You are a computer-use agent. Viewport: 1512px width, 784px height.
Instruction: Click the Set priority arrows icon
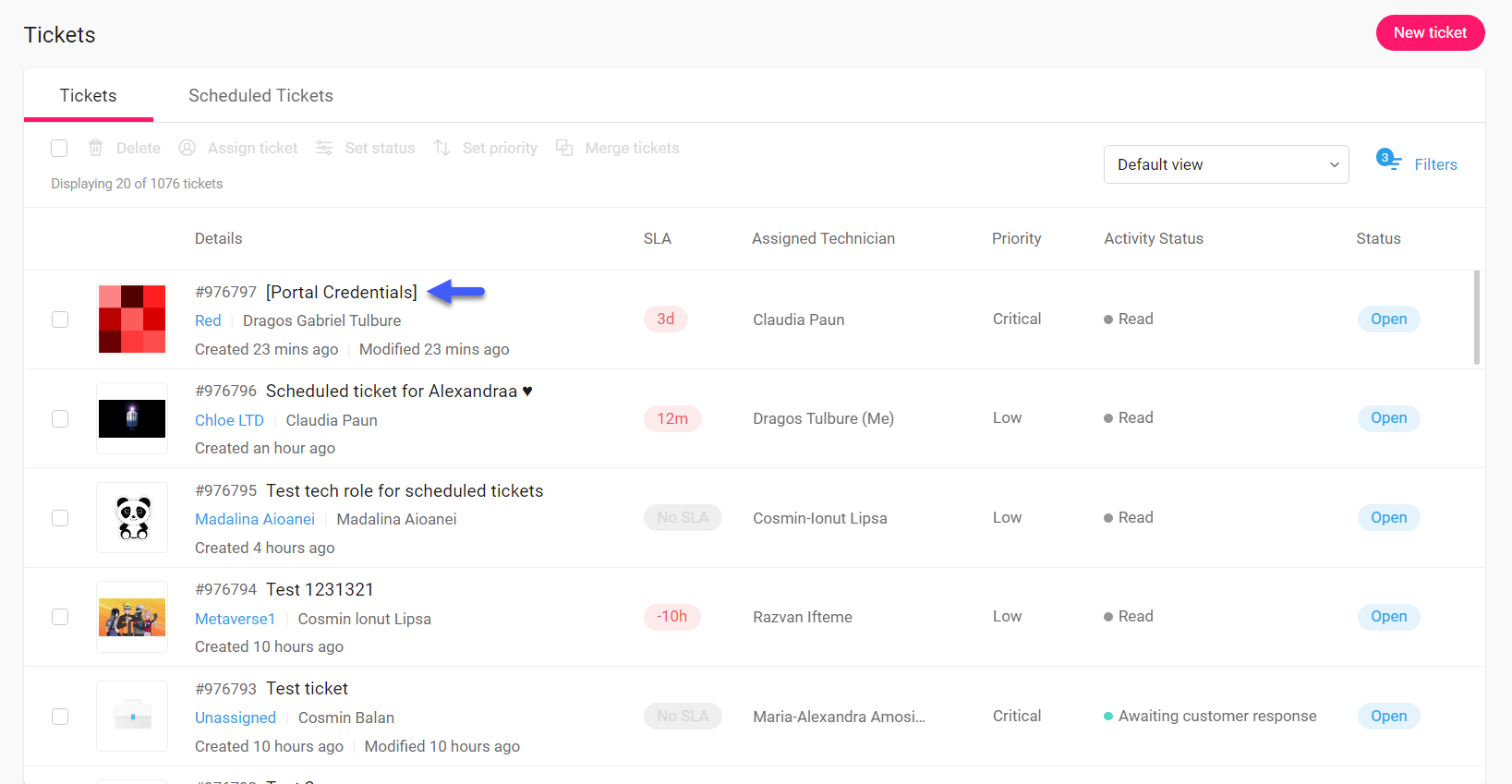pos(442,148)
